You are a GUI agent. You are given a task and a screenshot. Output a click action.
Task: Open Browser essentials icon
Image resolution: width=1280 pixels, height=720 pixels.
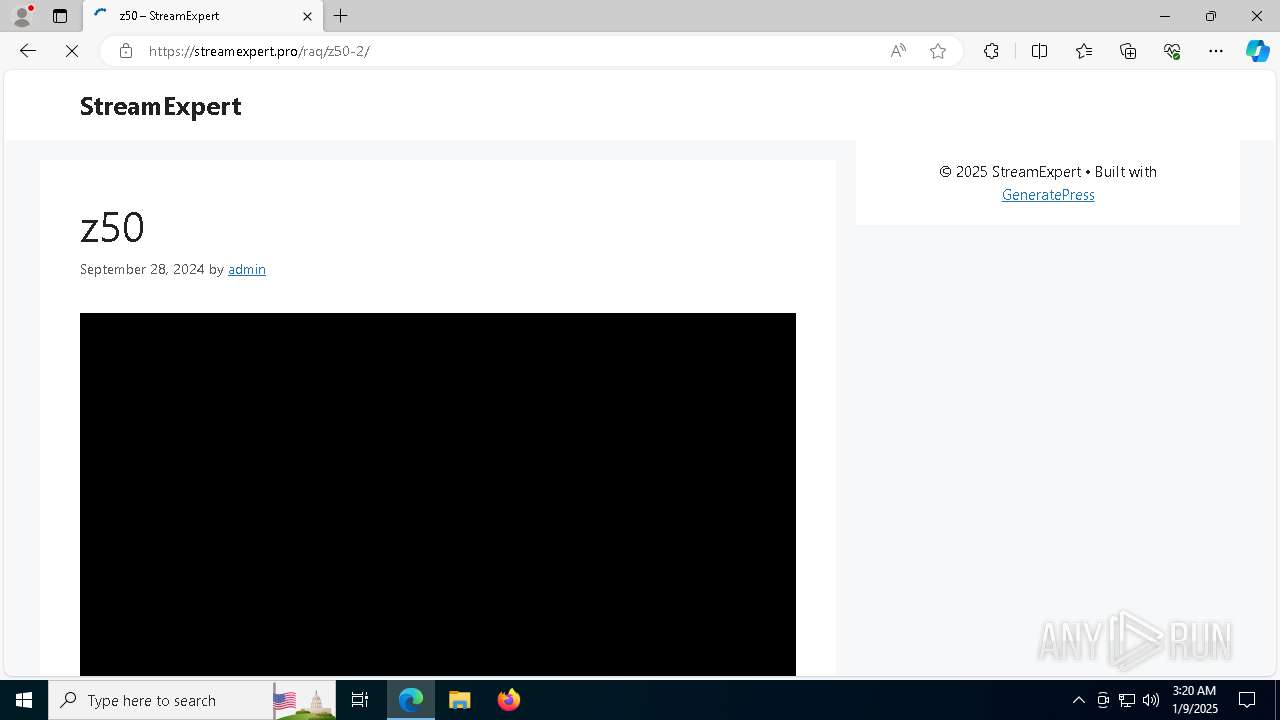coord(1172,51)
